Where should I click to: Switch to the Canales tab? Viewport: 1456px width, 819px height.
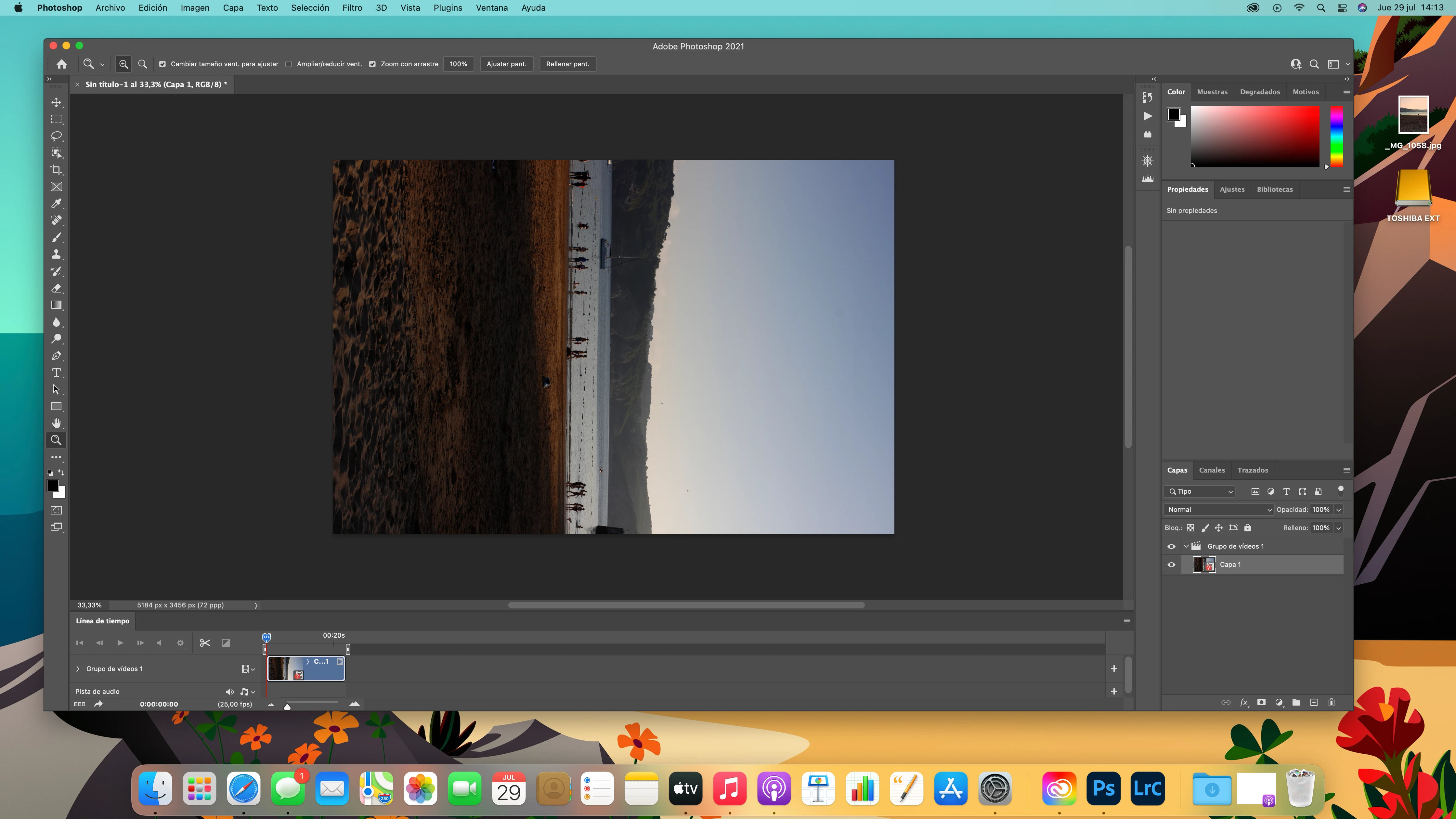(x=1212, y=470)
